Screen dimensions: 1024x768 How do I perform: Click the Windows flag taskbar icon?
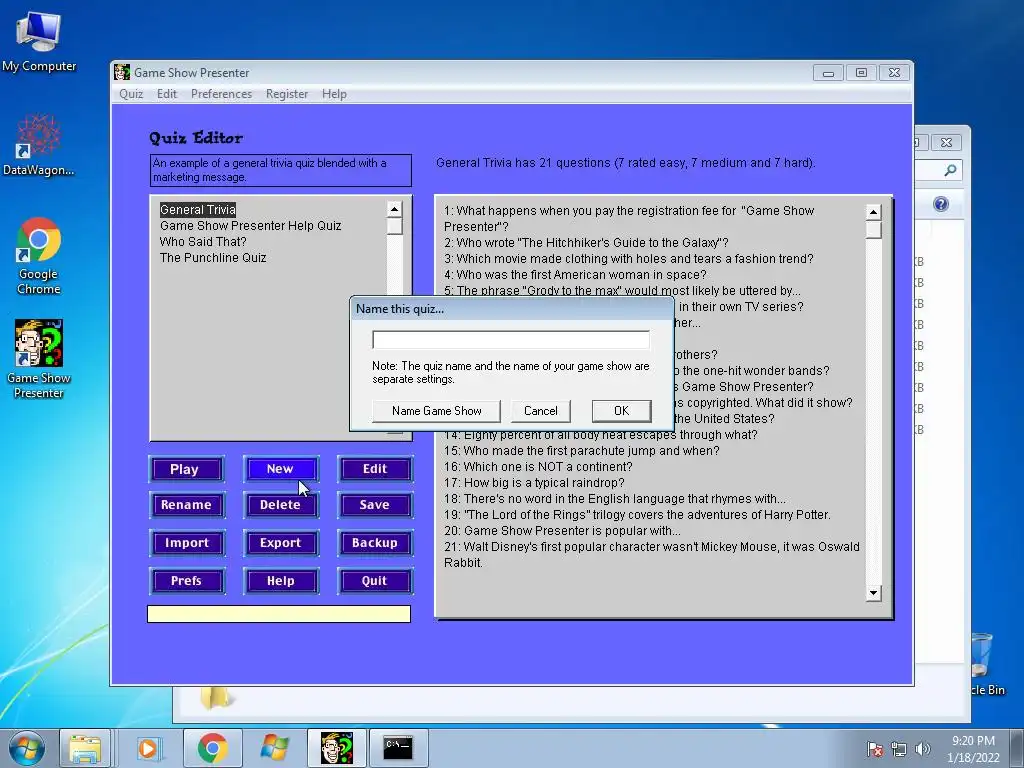point(274,748)
